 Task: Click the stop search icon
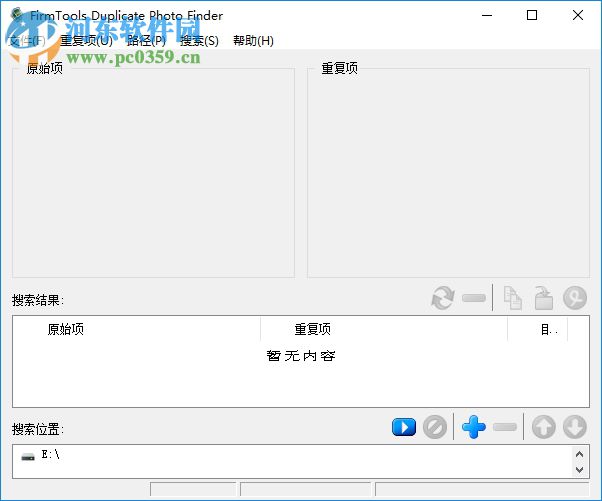coord(435,427)
